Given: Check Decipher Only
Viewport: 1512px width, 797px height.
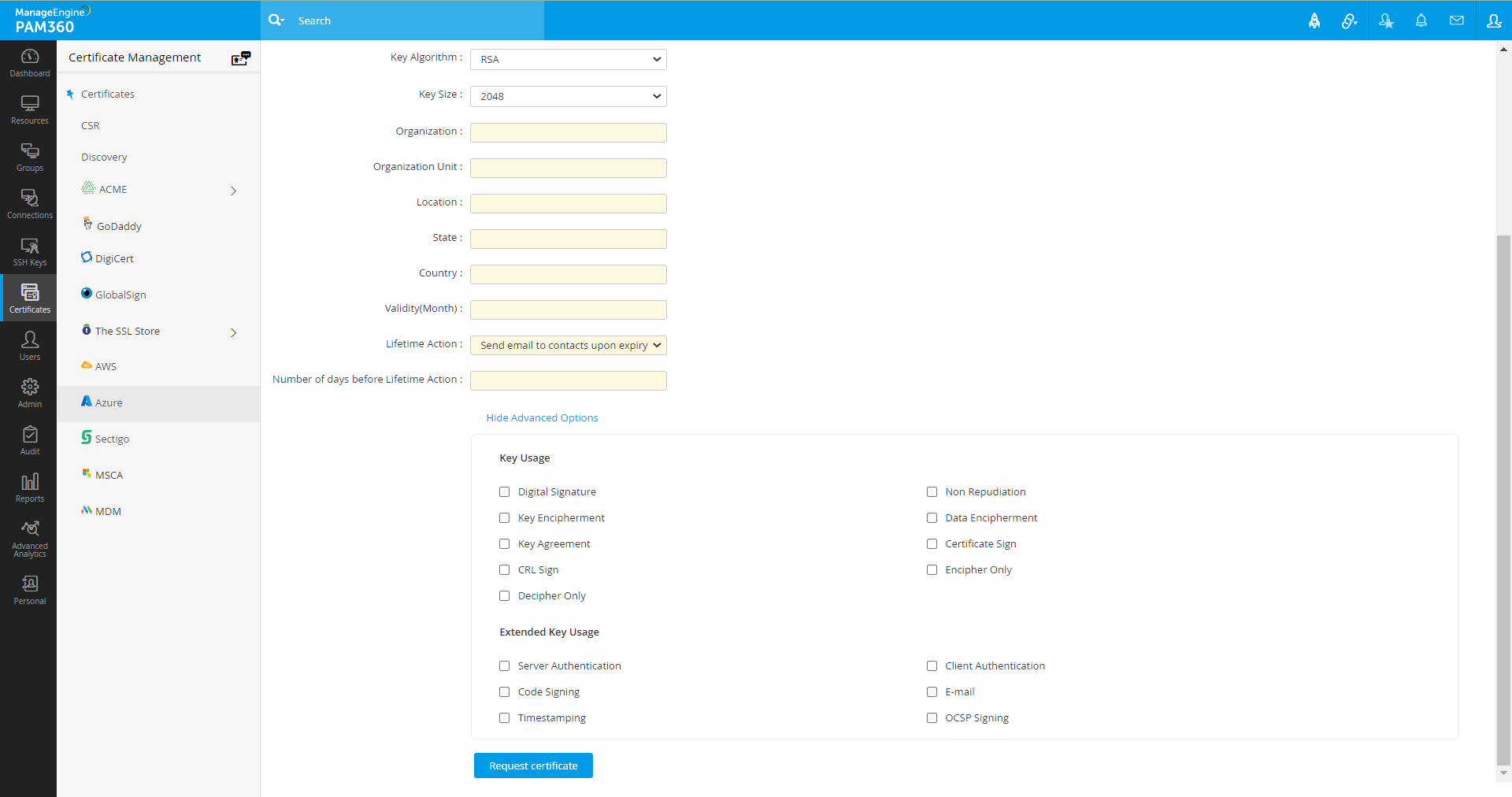Looking at the screenshot, I should [505, 596].
